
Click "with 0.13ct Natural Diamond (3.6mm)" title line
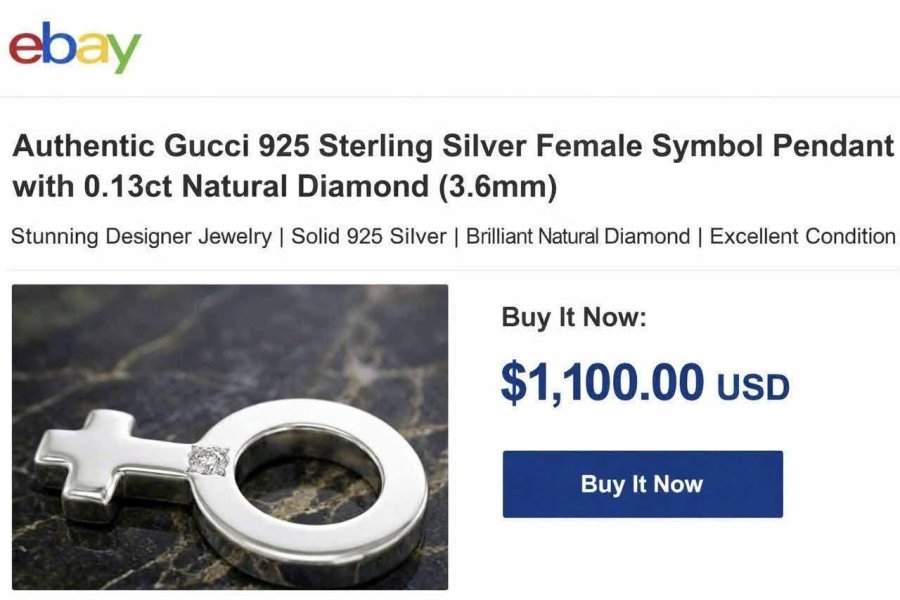(x=285, y=187)
